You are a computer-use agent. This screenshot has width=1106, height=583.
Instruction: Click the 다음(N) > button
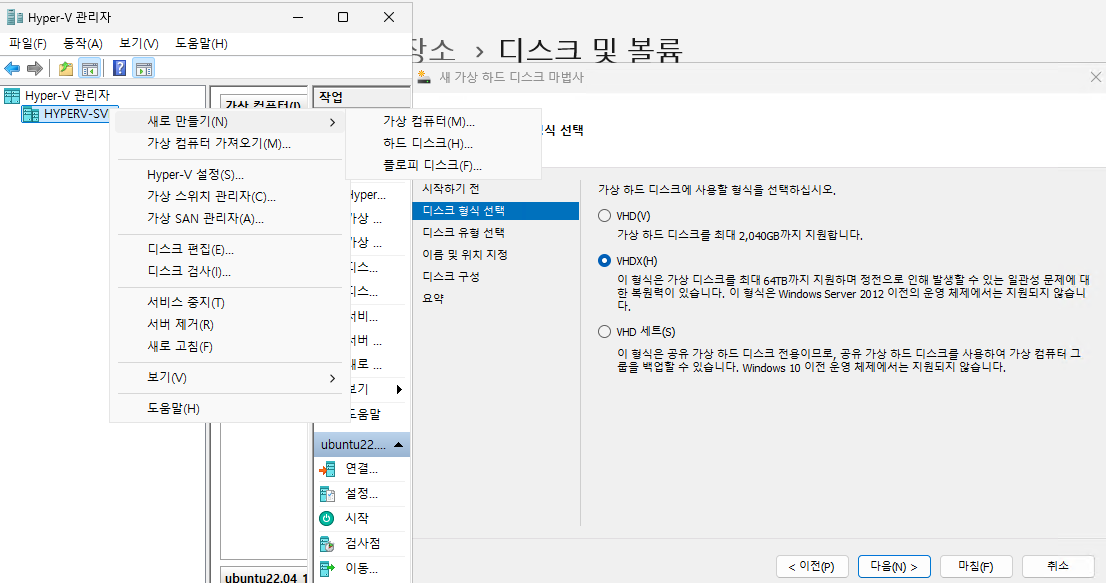point(894,566)
